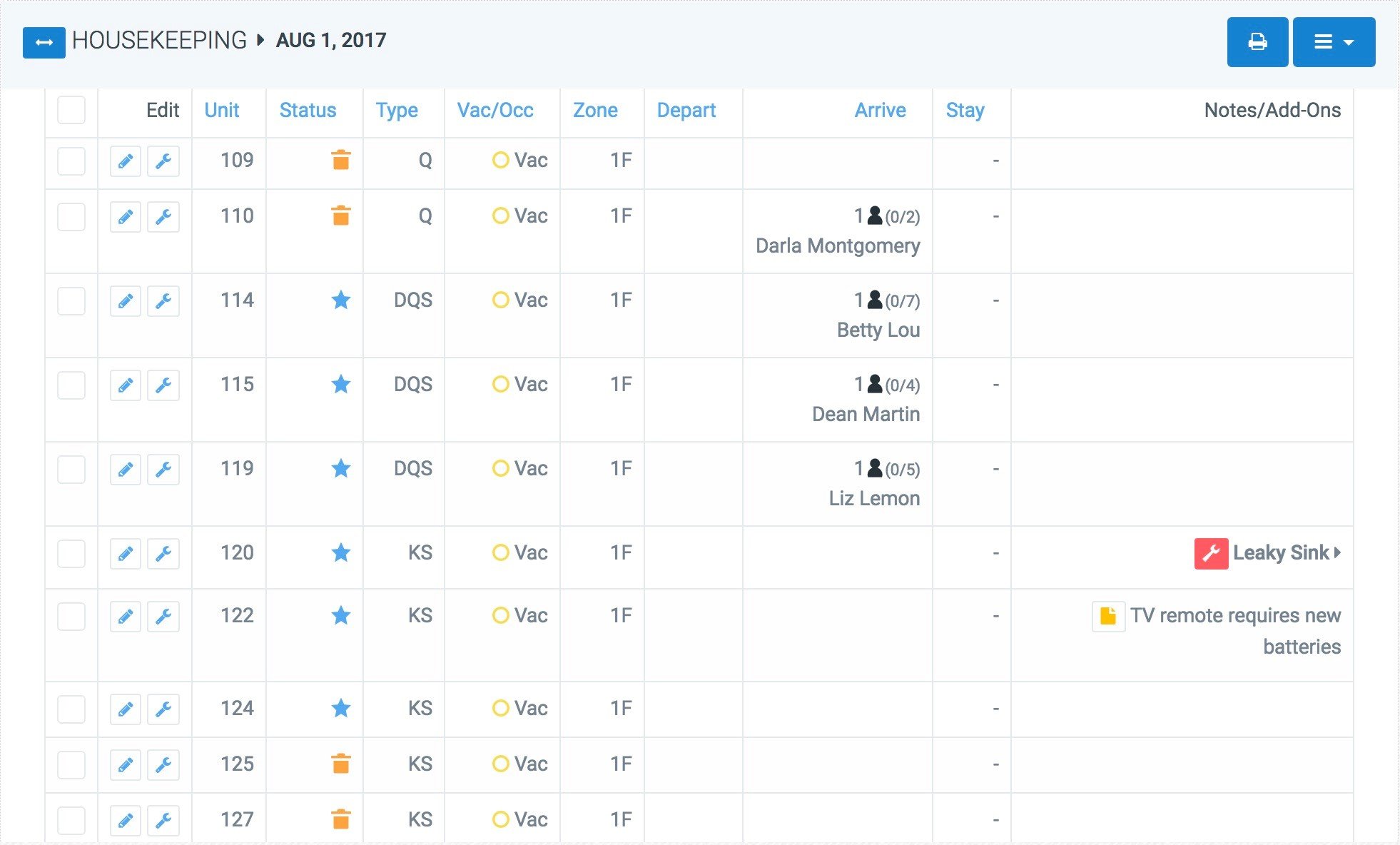Click guest name Darla Montgomery
Screen dimensions: 1400x845
(838, 246)
